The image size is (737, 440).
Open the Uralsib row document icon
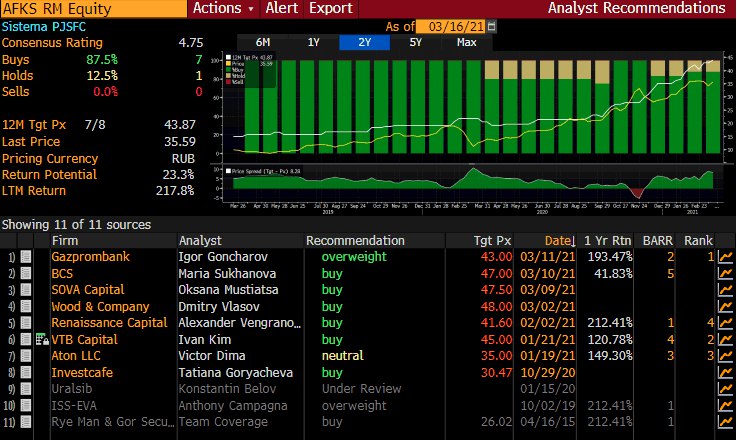point(26,389)
